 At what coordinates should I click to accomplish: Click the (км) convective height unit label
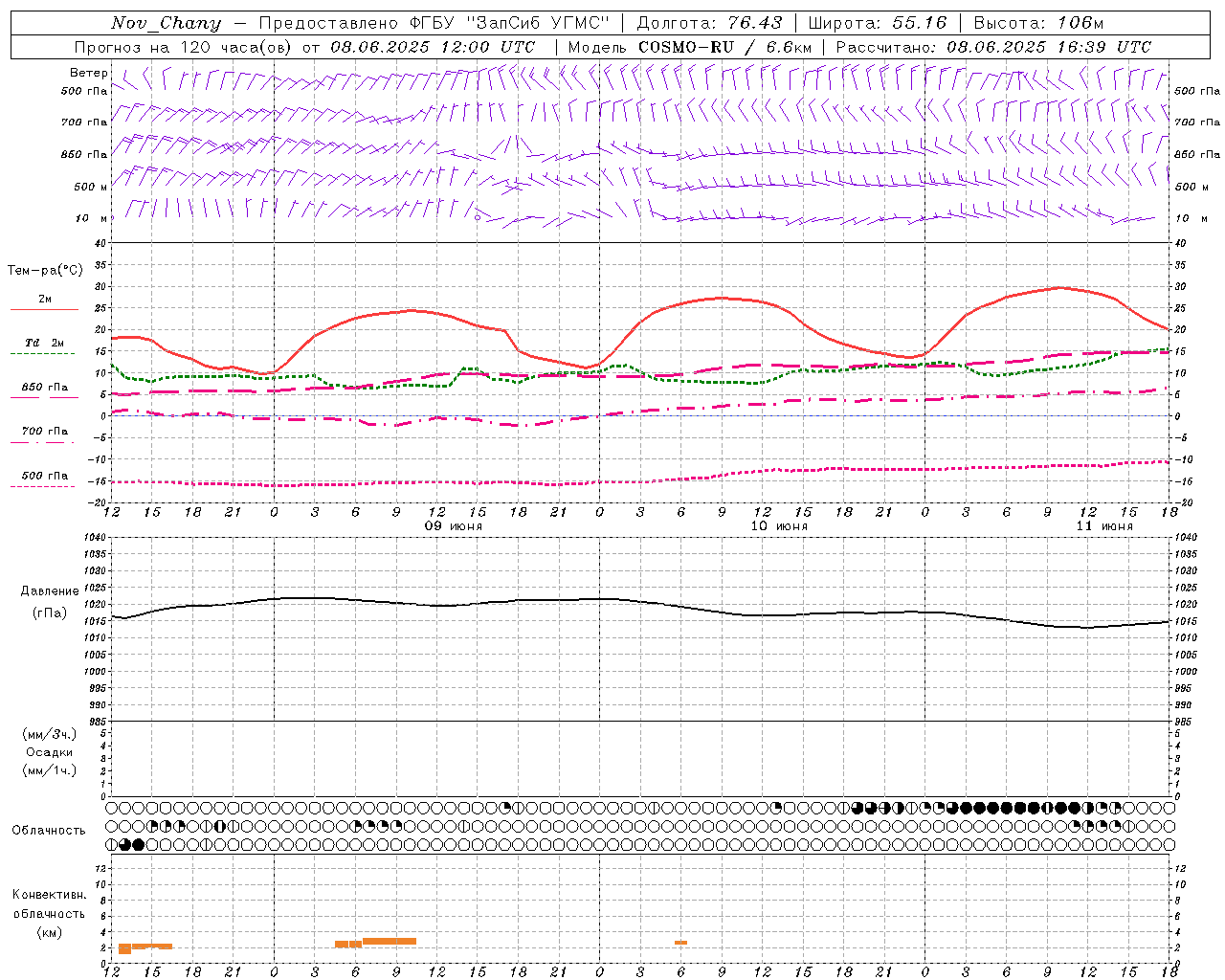point(49,932)
